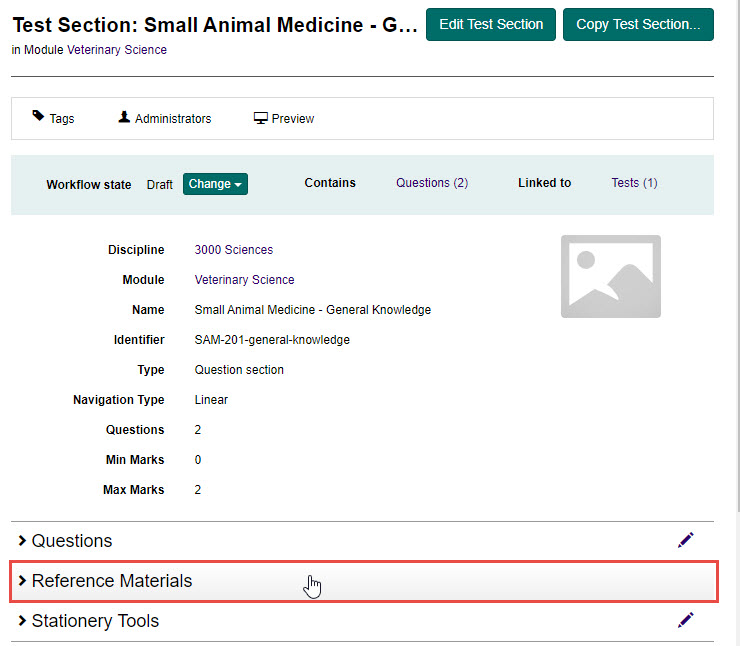This screenshot has height=646, width=740.
Task: Click the Edit Test Section button
Action: click(x=490, y=24)
